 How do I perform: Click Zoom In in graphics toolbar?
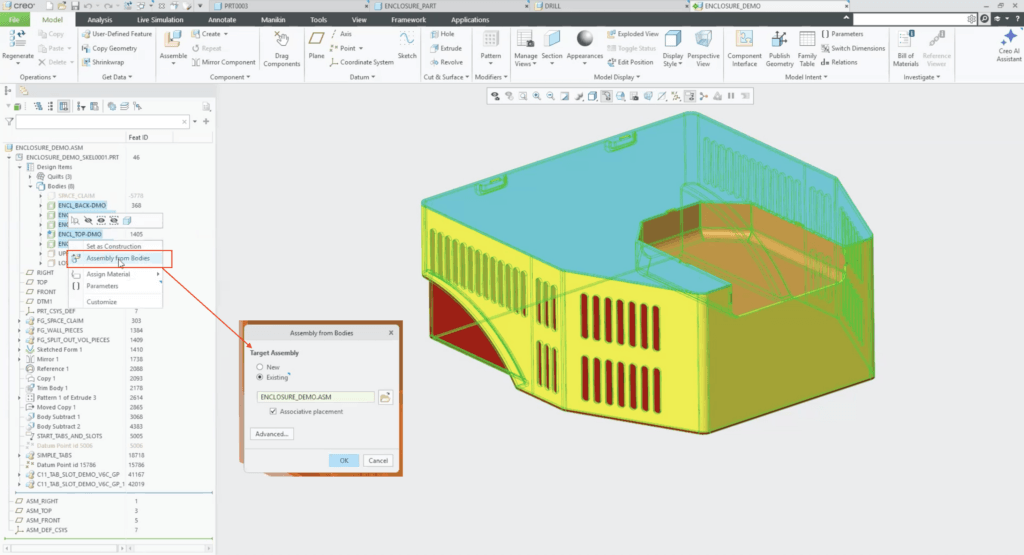pos(537,96)
